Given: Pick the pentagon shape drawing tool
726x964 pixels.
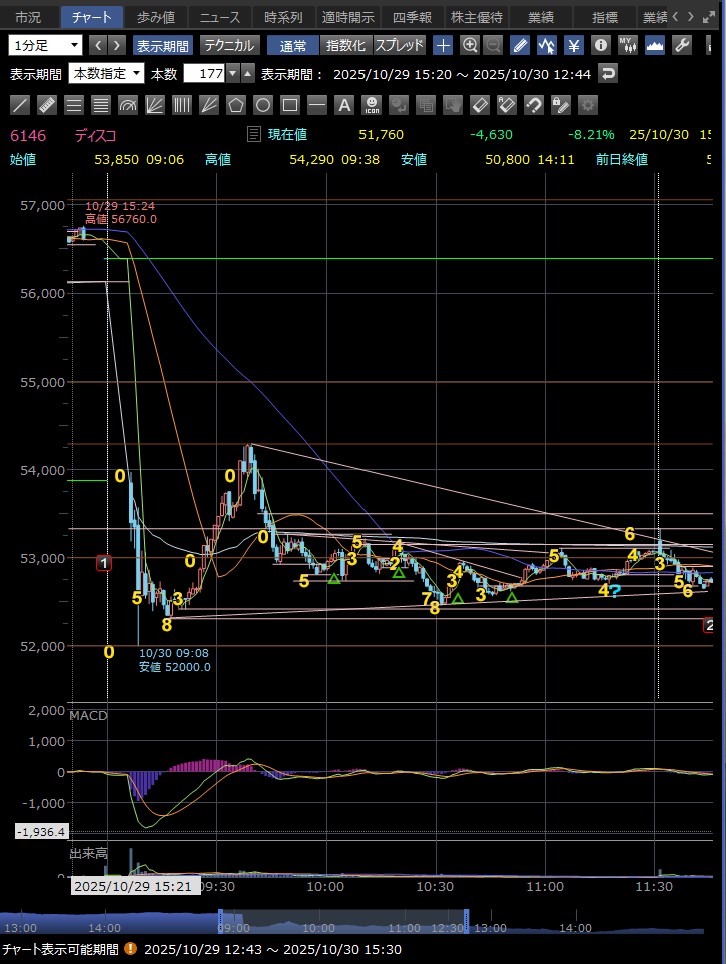Looking at the screenshot, I should click(236, 105).
